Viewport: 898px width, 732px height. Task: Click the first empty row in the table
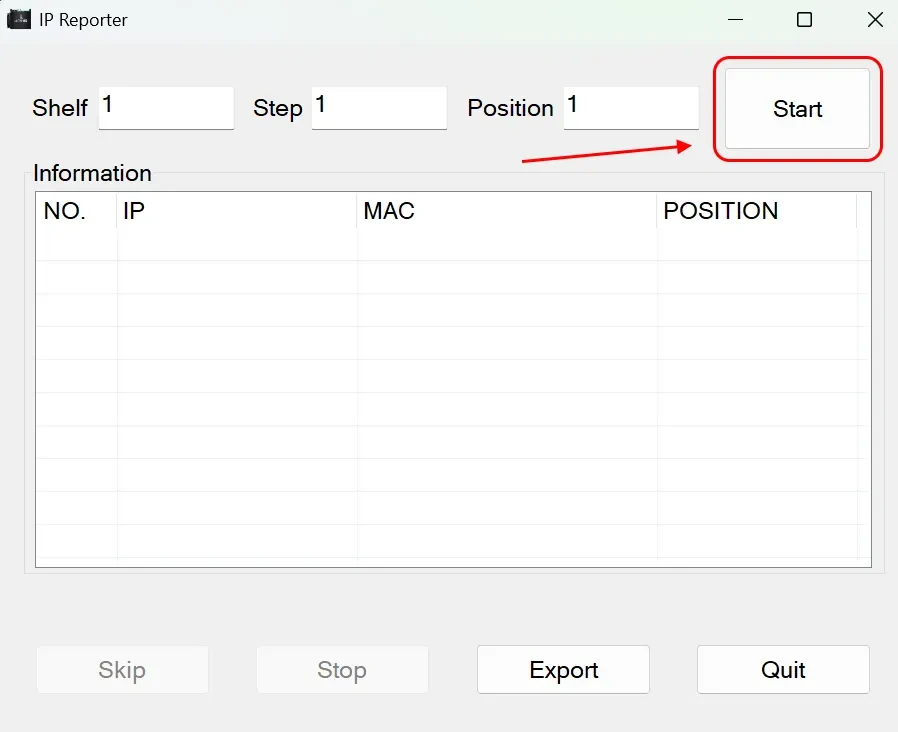click(x=450, y=245)
